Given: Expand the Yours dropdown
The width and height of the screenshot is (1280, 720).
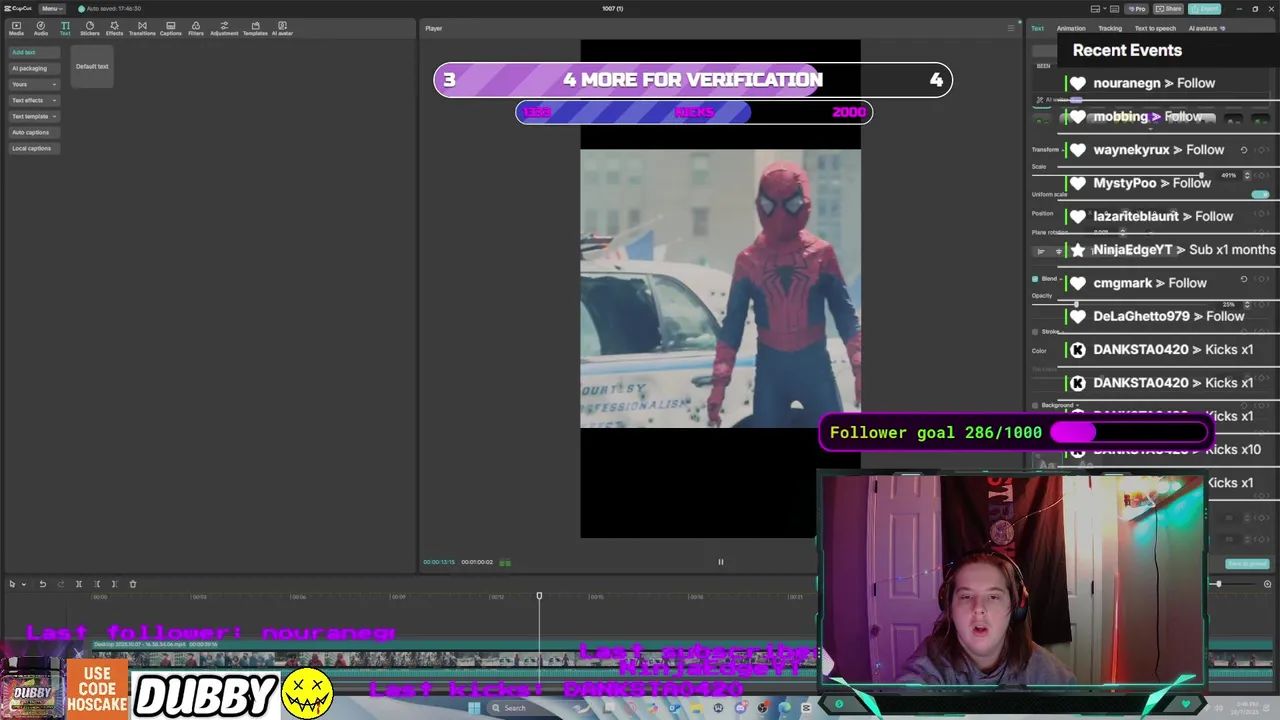Looking at the screenshot, I should [35, 84].
